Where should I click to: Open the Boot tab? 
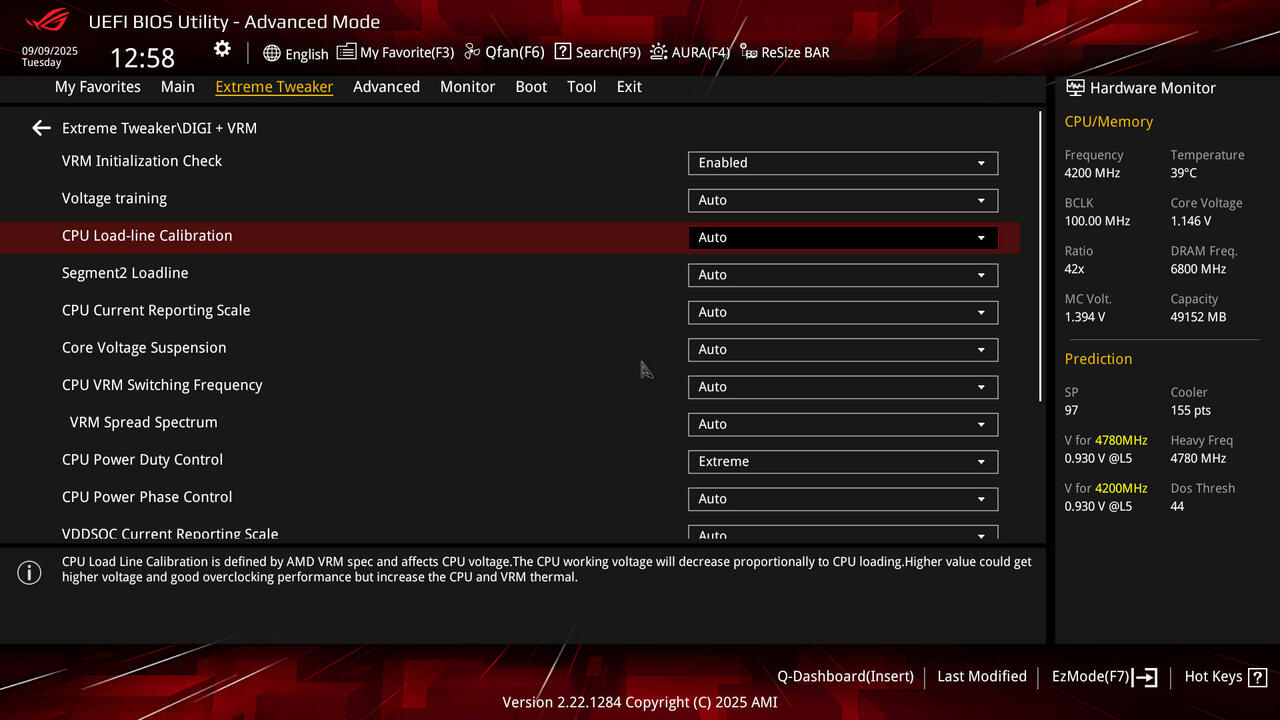coord(531,87)
